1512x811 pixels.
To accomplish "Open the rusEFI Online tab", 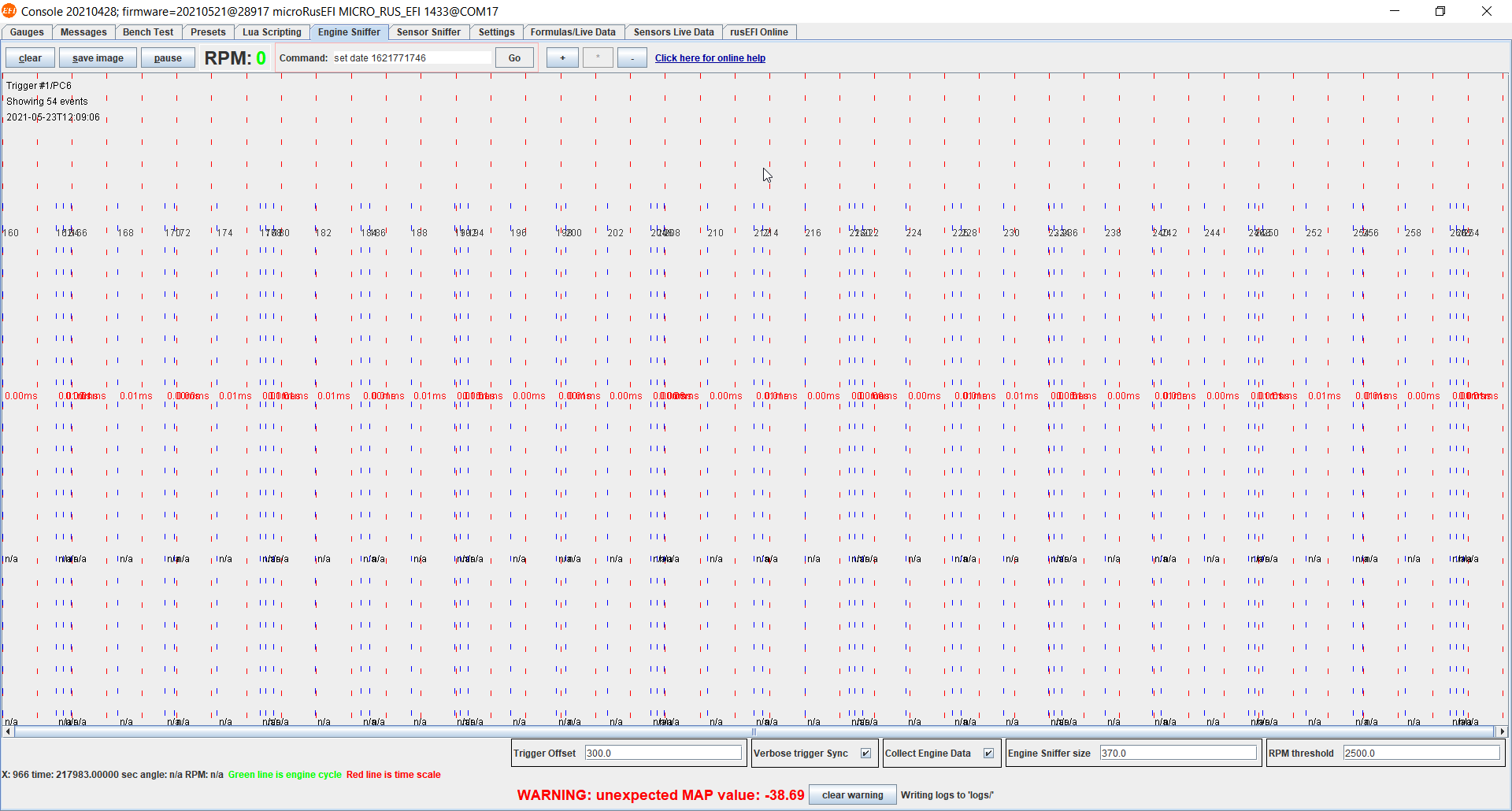I will pos(758,32).
